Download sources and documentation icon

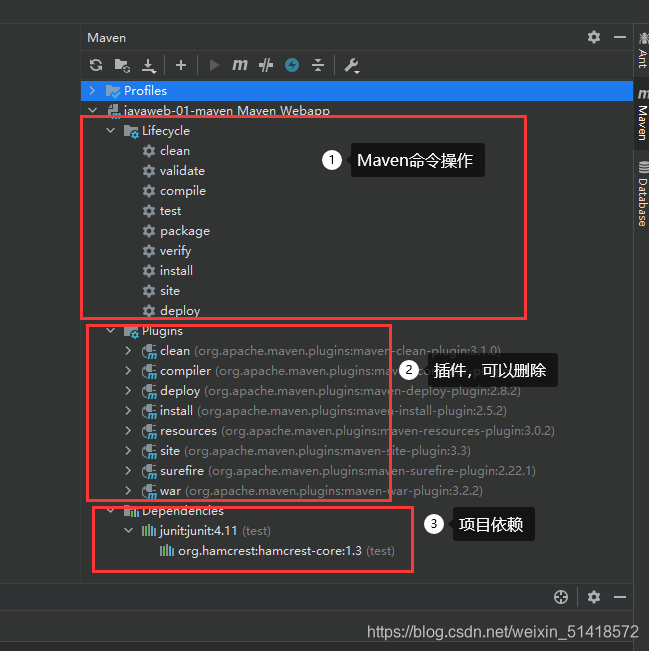click(149, 66)
